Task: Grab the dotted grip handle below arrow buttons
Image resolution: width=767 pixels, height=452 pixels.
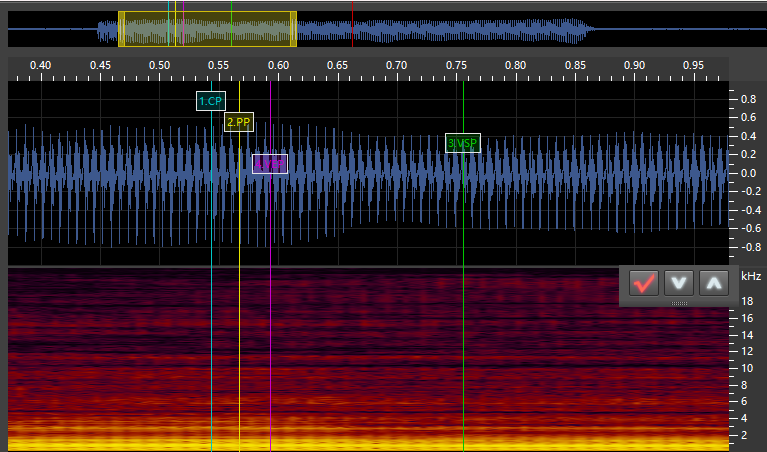Action: [x=679, y=303]
